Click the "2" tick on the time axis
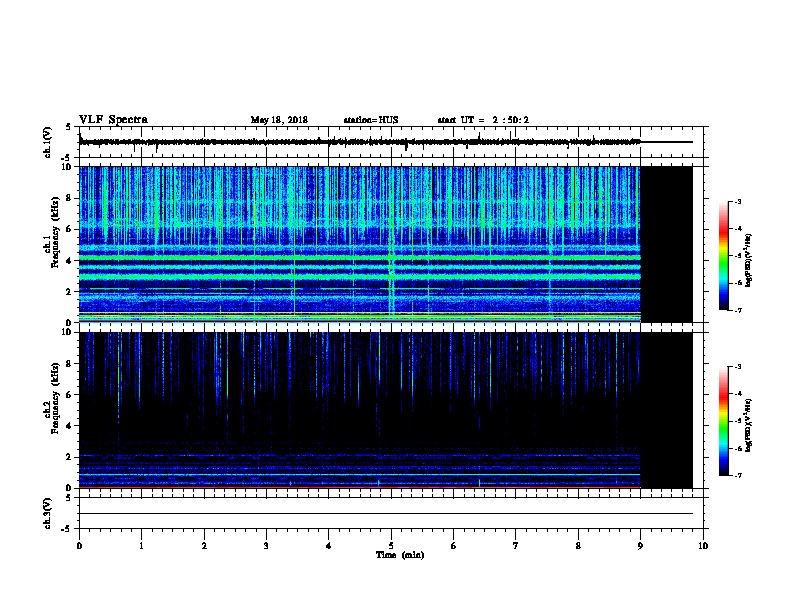This screenshot has height=612, width=792. pos(204,545)
